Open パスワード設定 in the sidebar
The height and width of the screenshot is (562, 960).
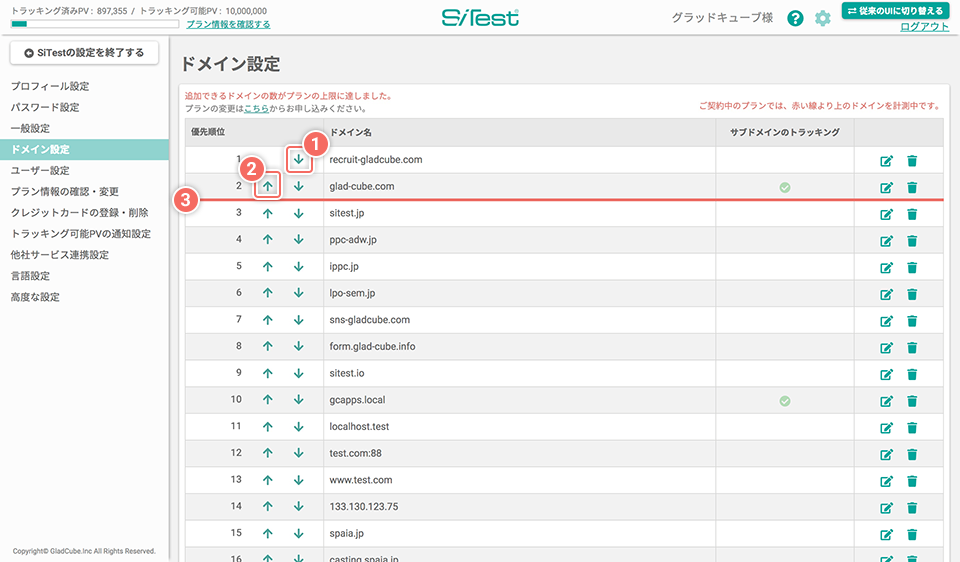point(45,107)
